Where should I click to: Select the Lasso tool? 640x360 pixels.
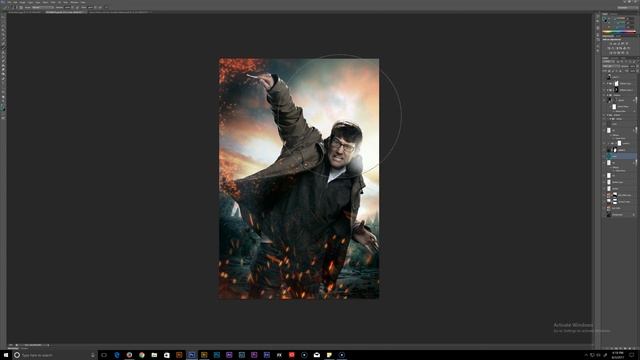pos(3,25)
